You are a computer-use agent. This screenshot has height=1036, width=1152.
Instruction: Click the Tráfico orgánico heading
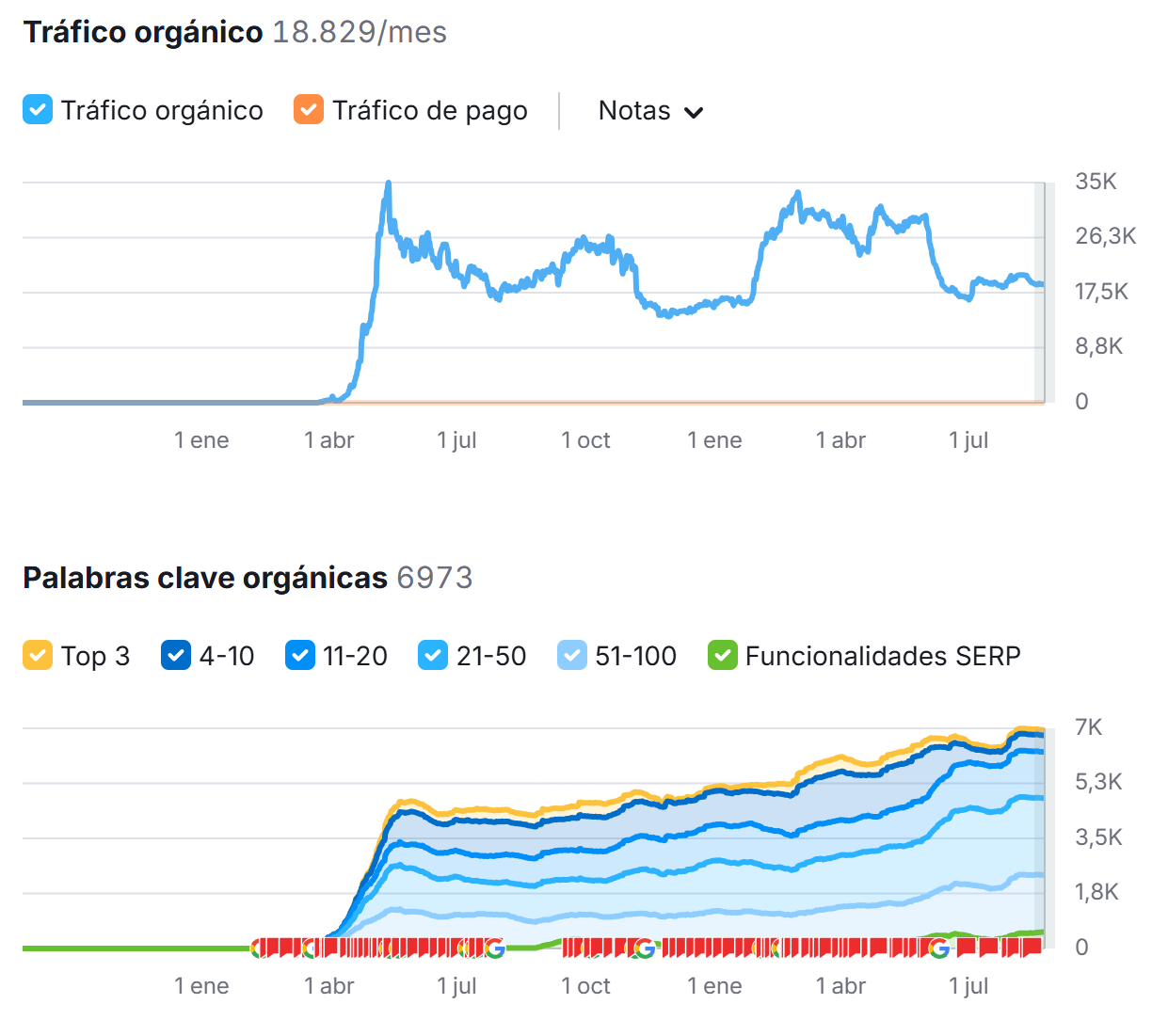(142, 32)
